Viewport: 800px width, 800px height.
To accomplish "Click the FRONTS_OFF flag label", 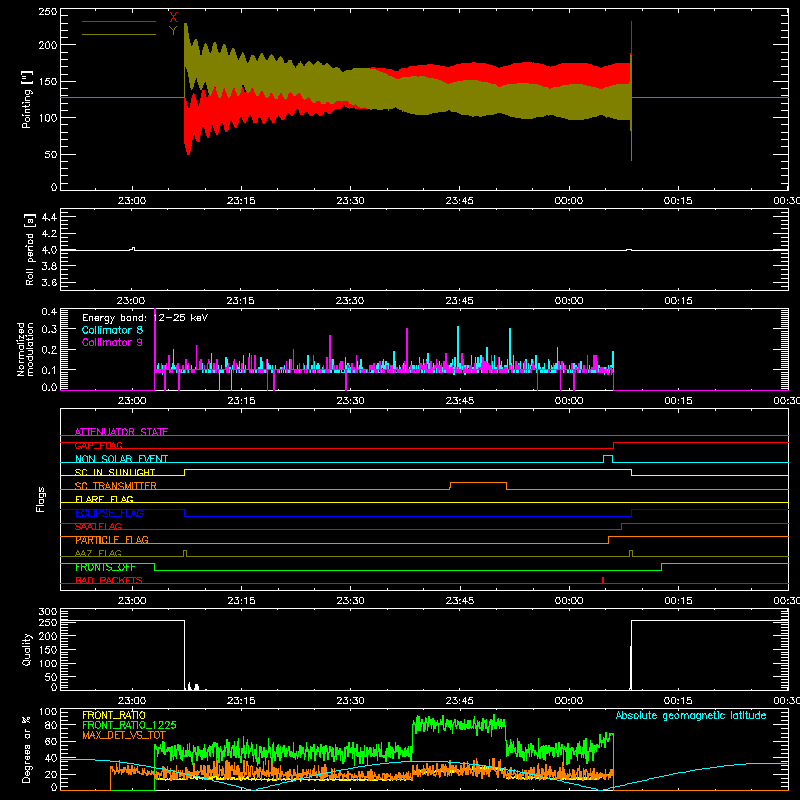I will point(105,567).
